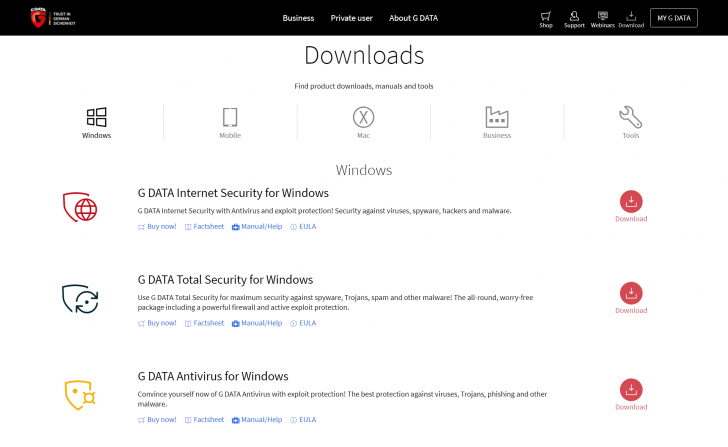Click the Antivirus yellow shield icon
The image size is (728, 447).
pyautogui.click(x=80, y=395)
